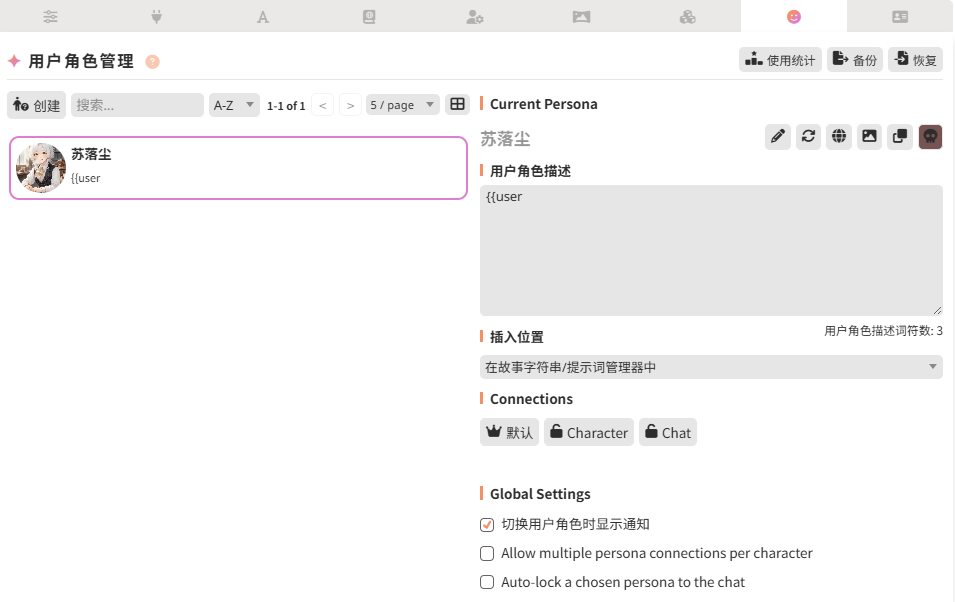The height and width of the screenshot is (602, 955).
Task: Click the pencil icon to rename persona
Action: pos(777,137)
